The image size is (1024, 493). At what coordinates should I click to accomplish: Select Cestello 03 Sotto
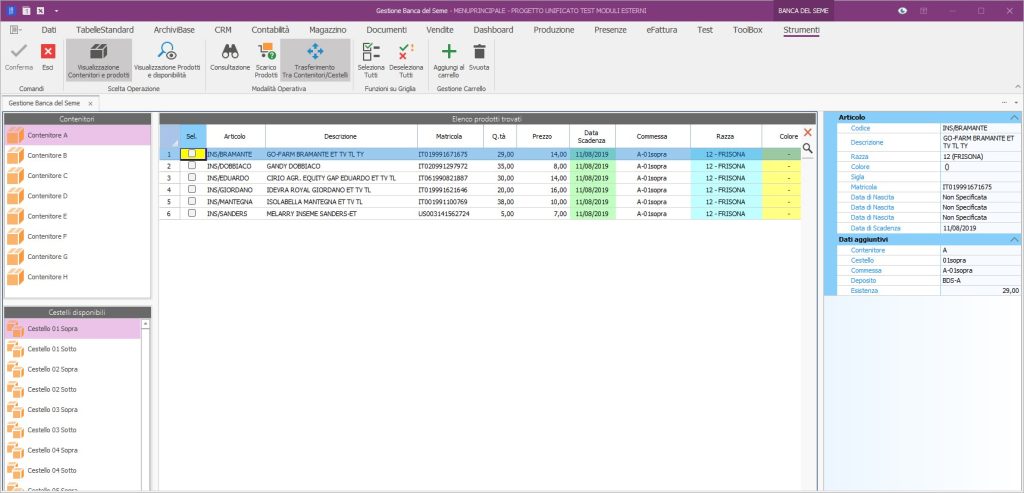click(x=72, y=430)
